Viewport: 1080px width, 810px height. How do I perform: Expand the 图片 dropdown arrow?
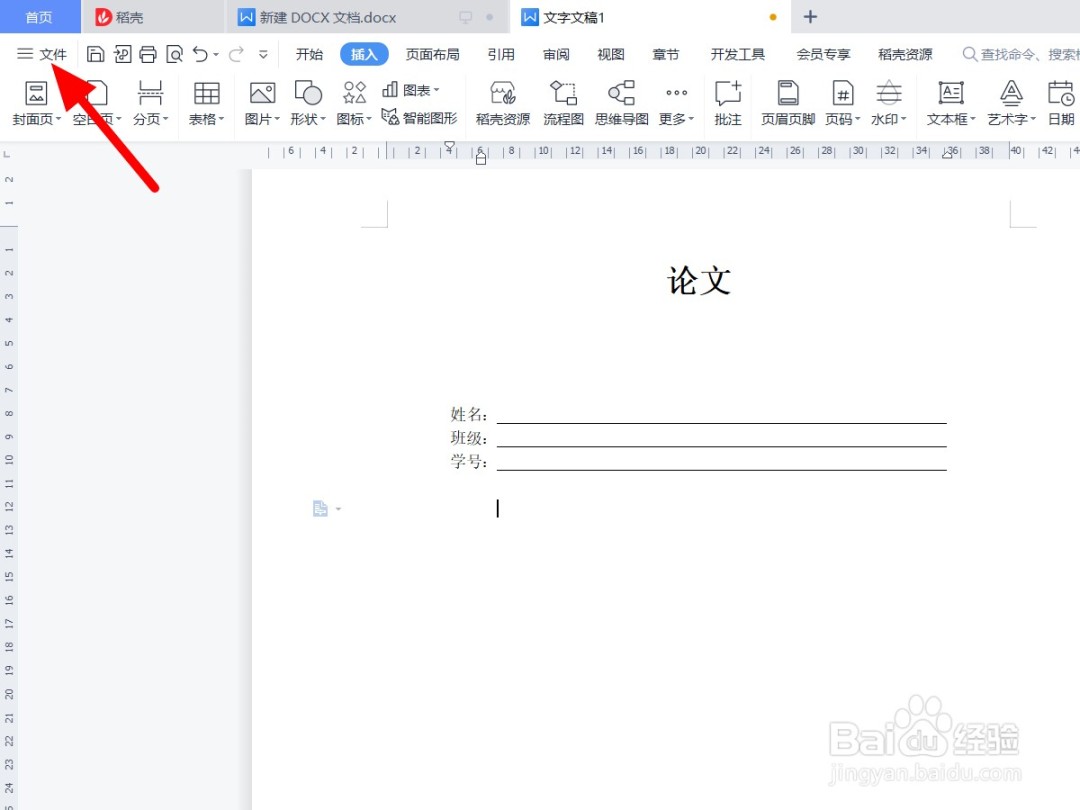tap(277, 119)
